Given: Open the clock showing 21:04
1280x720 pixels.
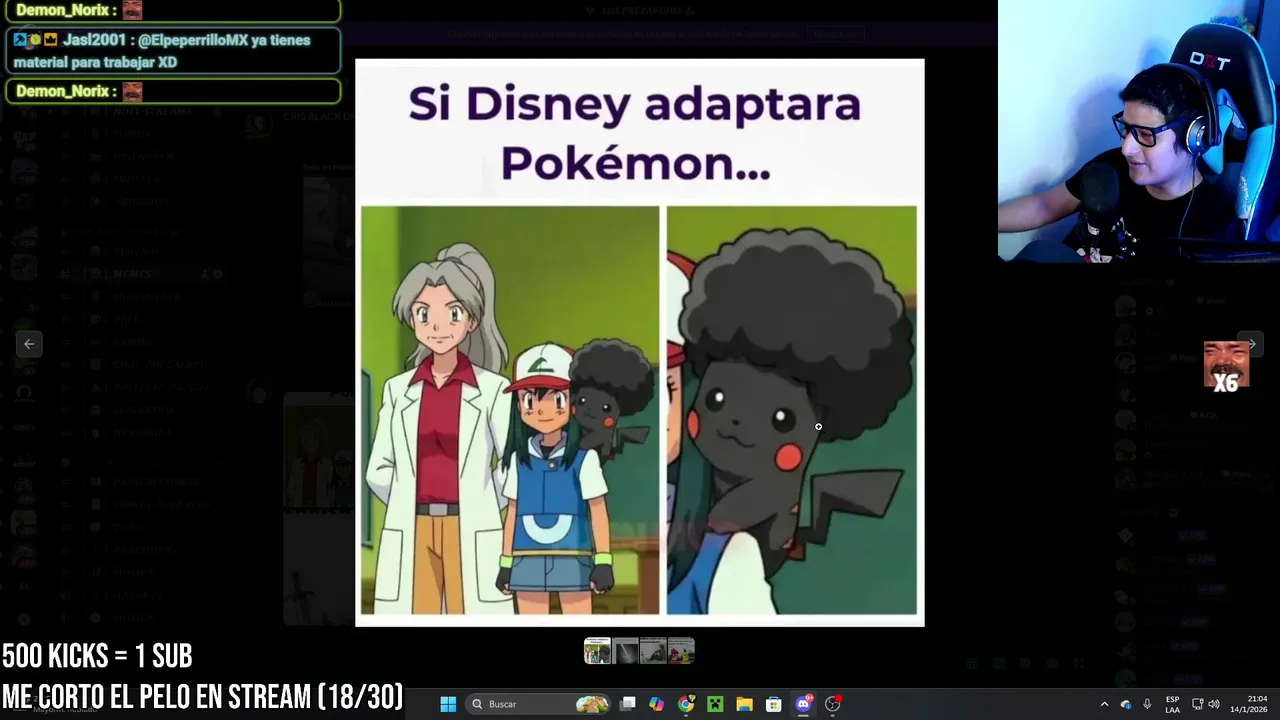Looking at the screenshot, I should click(1248, 704).
